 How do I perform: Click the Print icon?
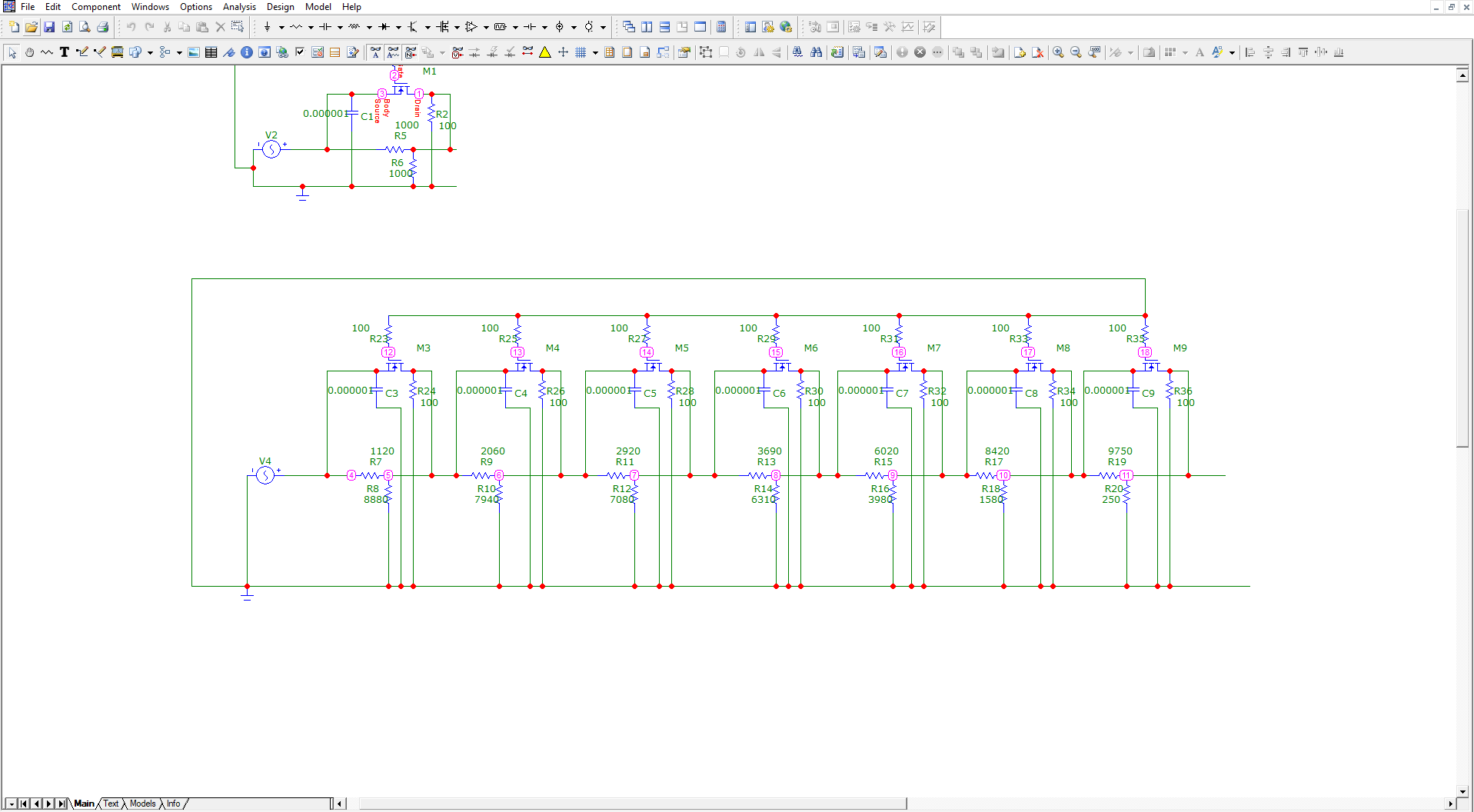click(x=102, y=27)
